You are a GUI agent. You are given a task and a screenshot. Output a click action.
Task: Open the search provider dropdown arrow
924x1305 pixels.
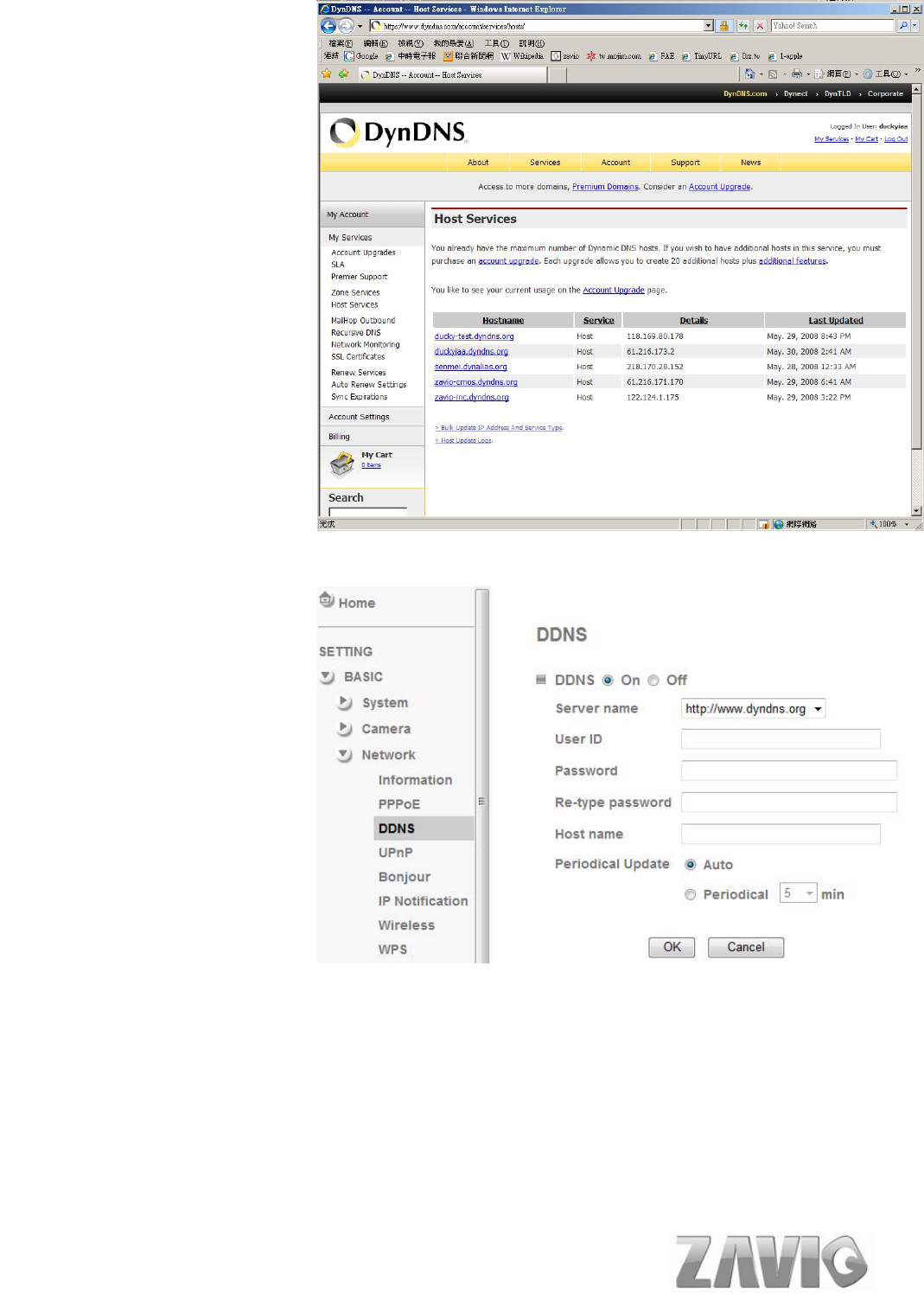pos(914,26)
